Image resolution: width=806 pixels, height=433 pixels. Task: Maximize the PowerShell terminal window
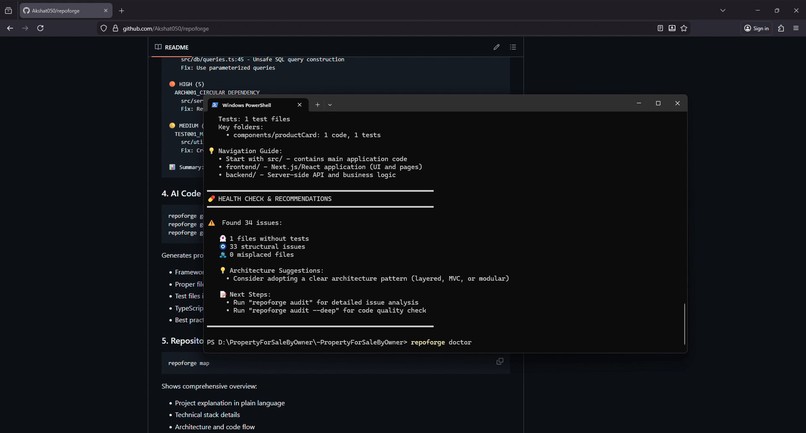(x=658, y=103)
